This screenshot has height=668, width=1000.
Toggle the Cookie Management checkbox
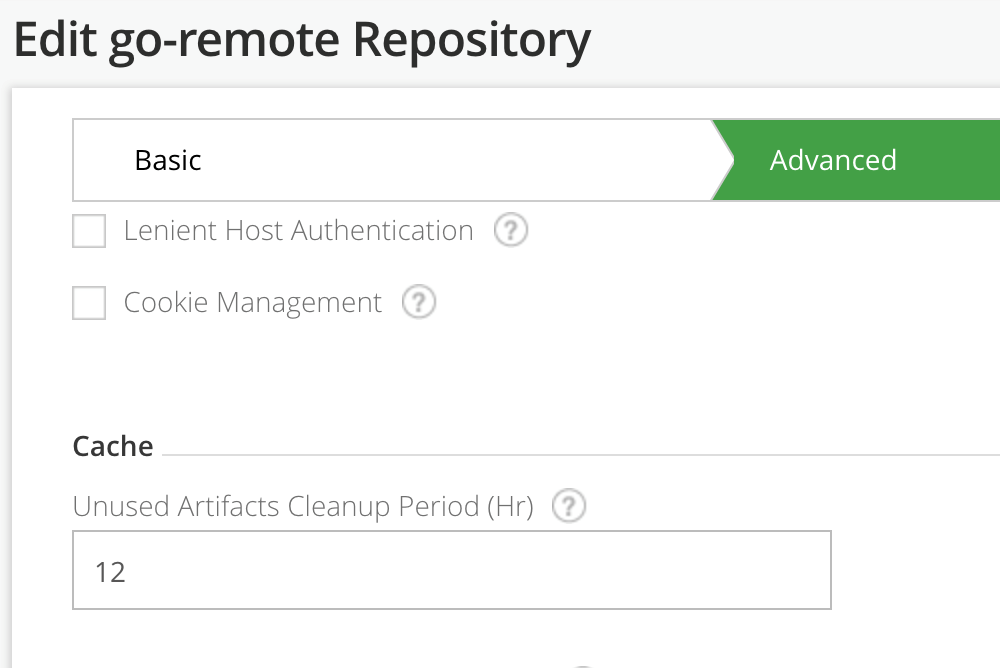tap(89, 302)
